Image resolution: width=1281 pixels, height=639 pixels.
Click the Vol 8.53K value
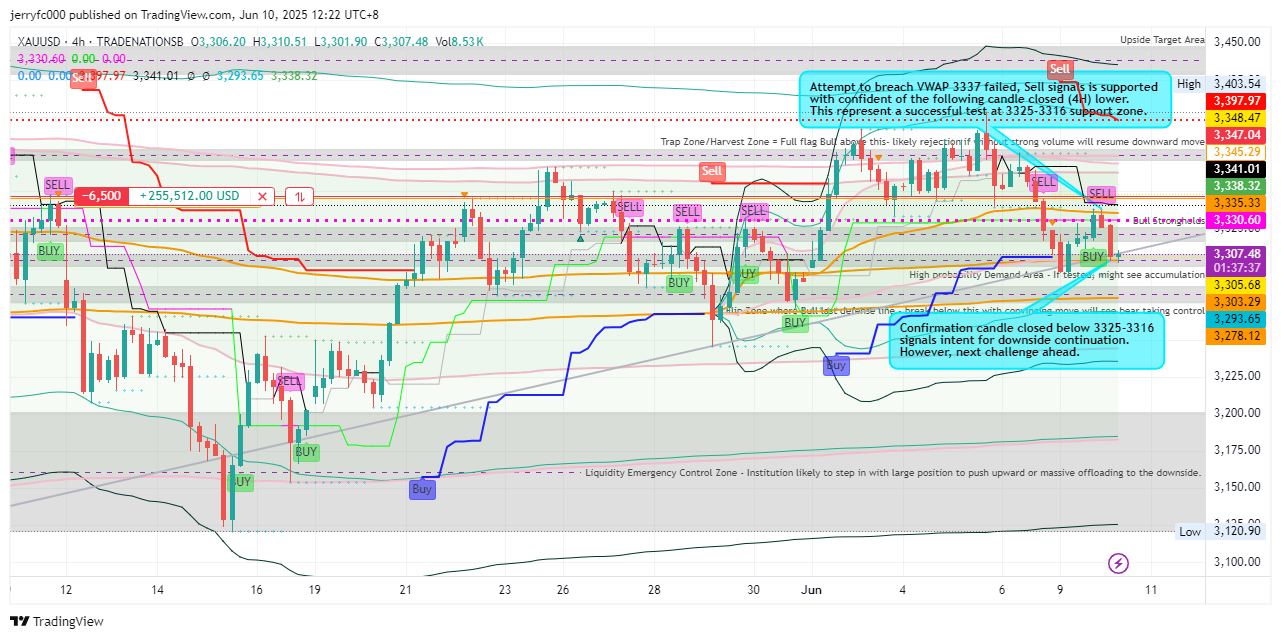click(x=459, y=42)
